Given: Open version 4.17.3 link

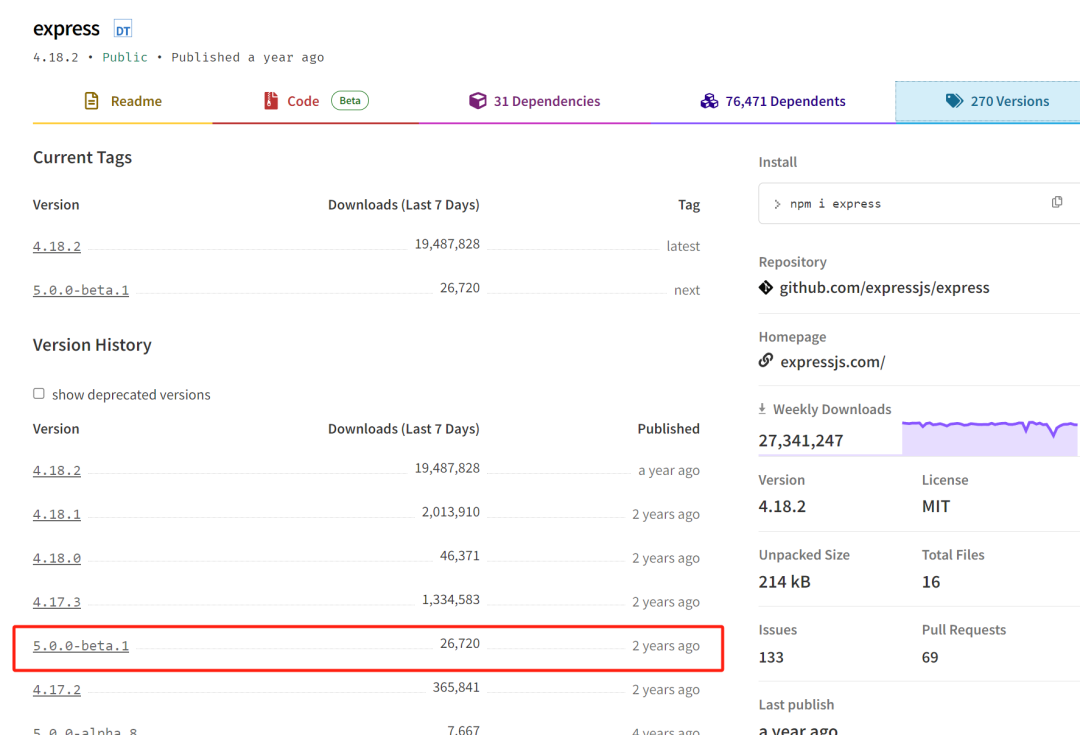Looking at the screenshot, I should pyautogui.click(x=56, y=602).
